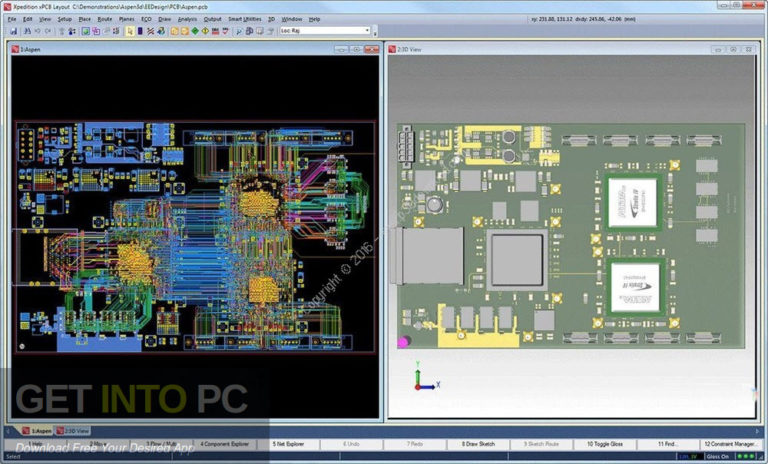Open the Output menu
The width and height of the screenshot is (768, 464).
pos(213,19)
